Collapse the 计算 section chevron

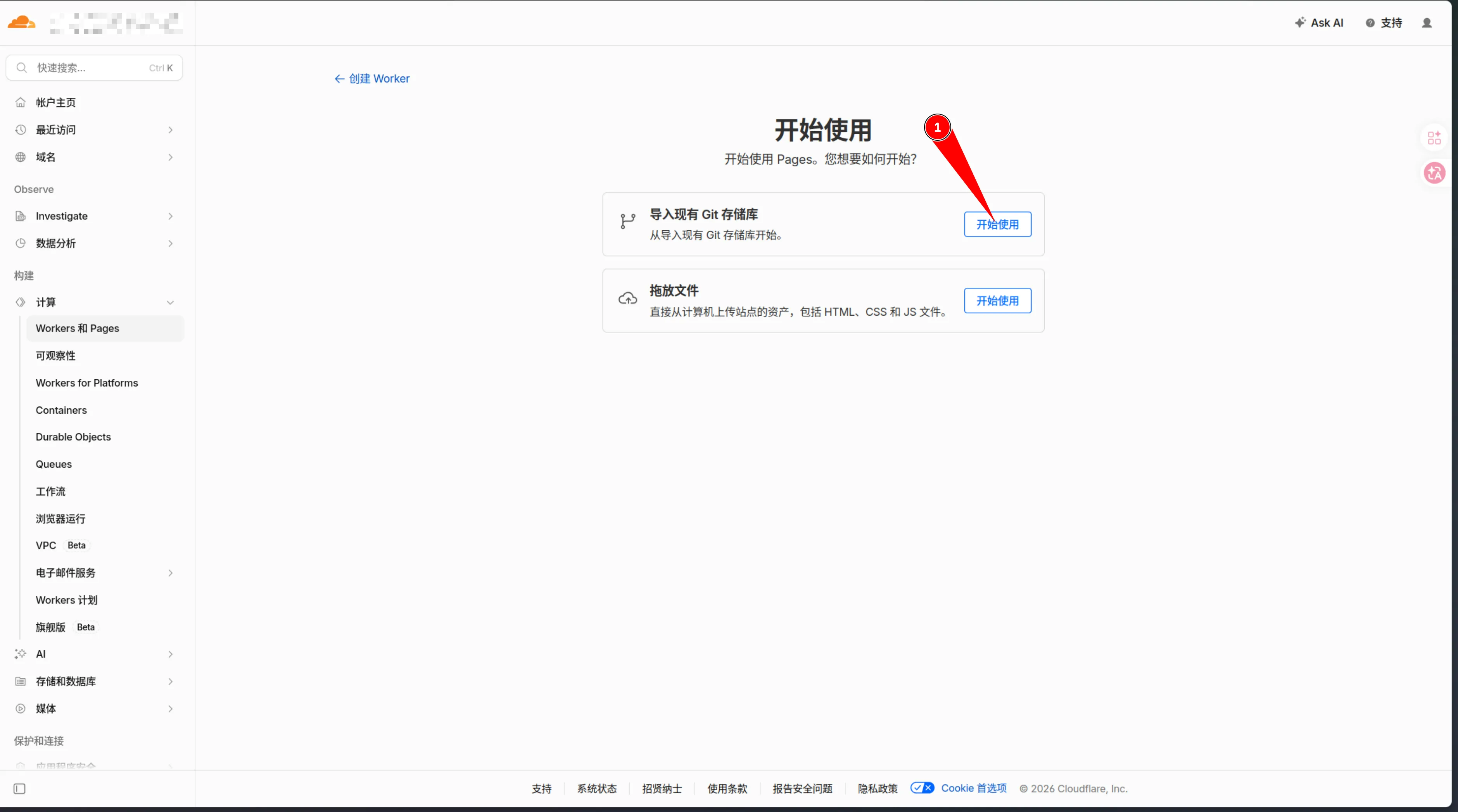170,303
